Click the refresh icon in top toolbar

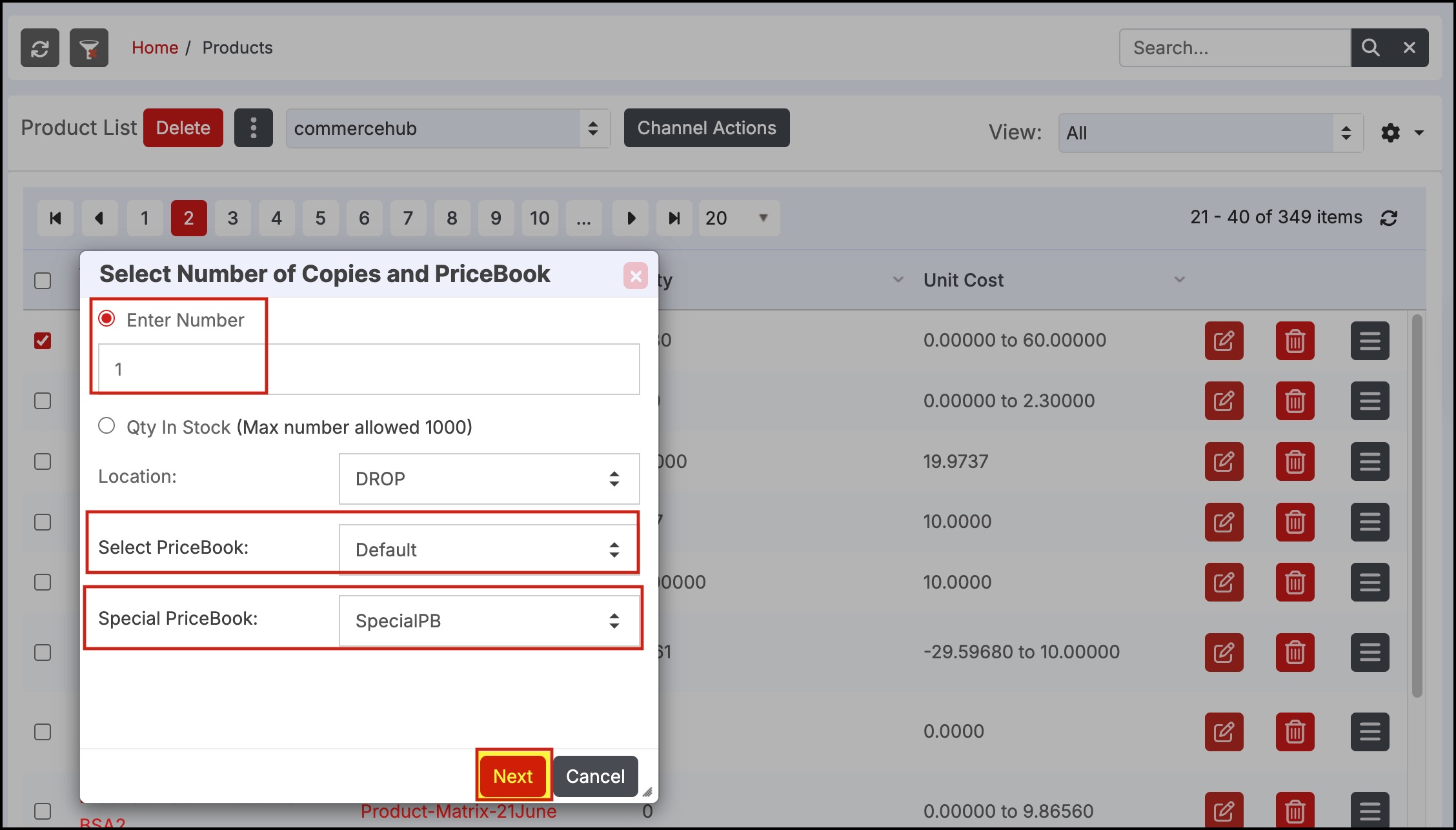(x=40, y=48)
